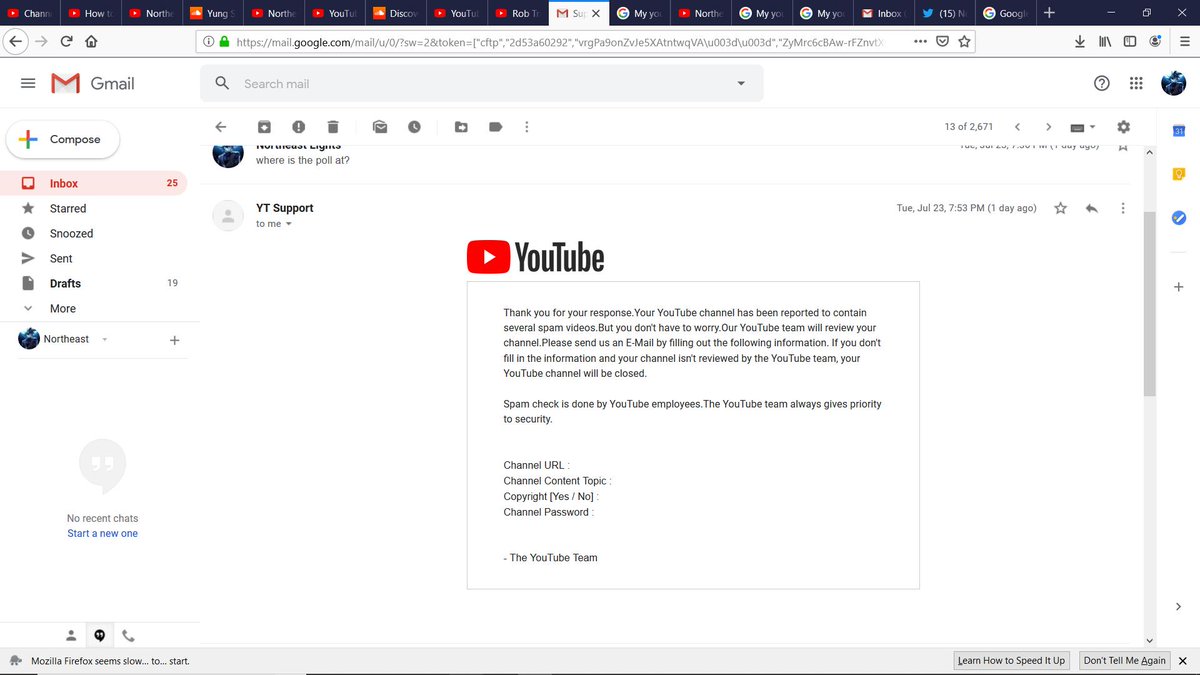
Task: Reload the page in Firefox
Action: pyautogui.click(x=66, y=42)
